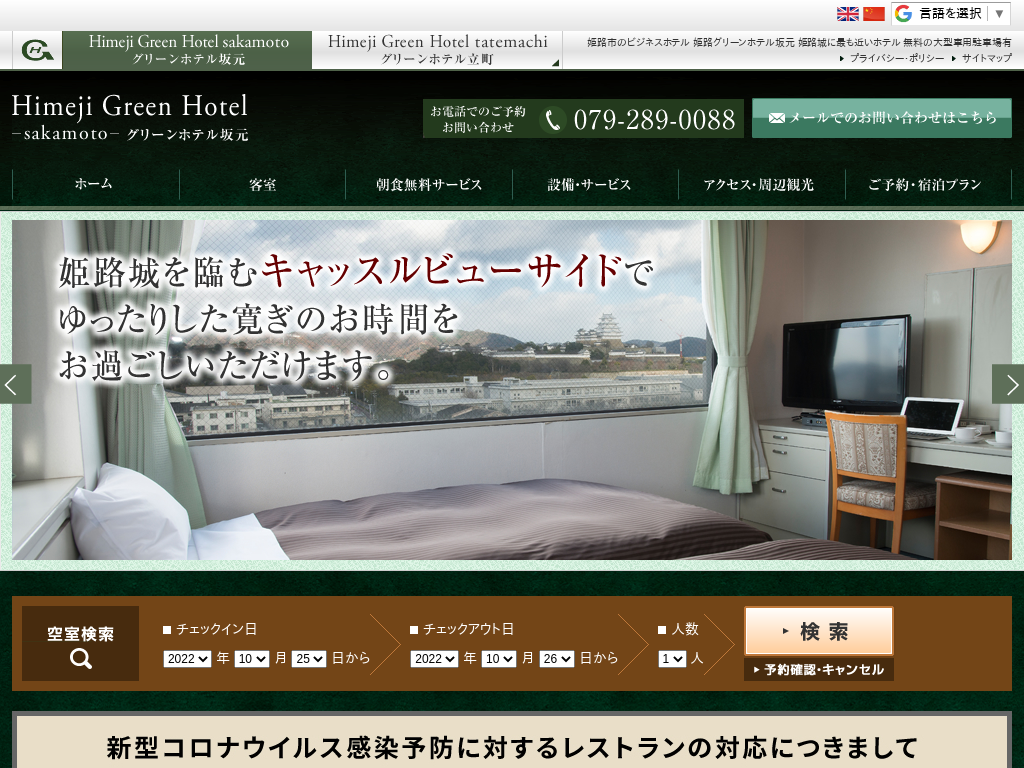Select check-out year dropdown
1024x768 pixels.
tap(434, 659)
